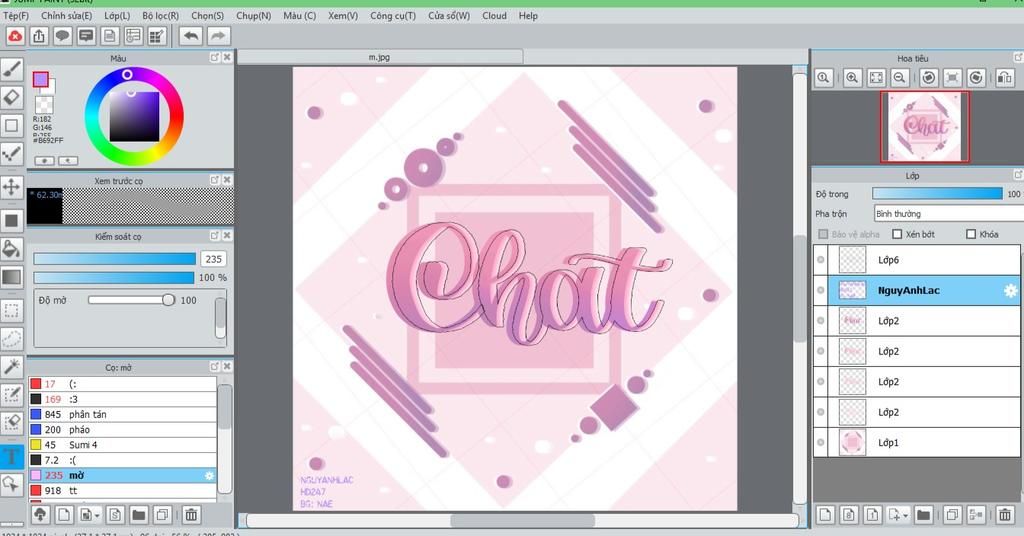Image resolution: width=1024 pixels, height=536 pixels.
Task: Fit navigator view to window
Action: 876,78
